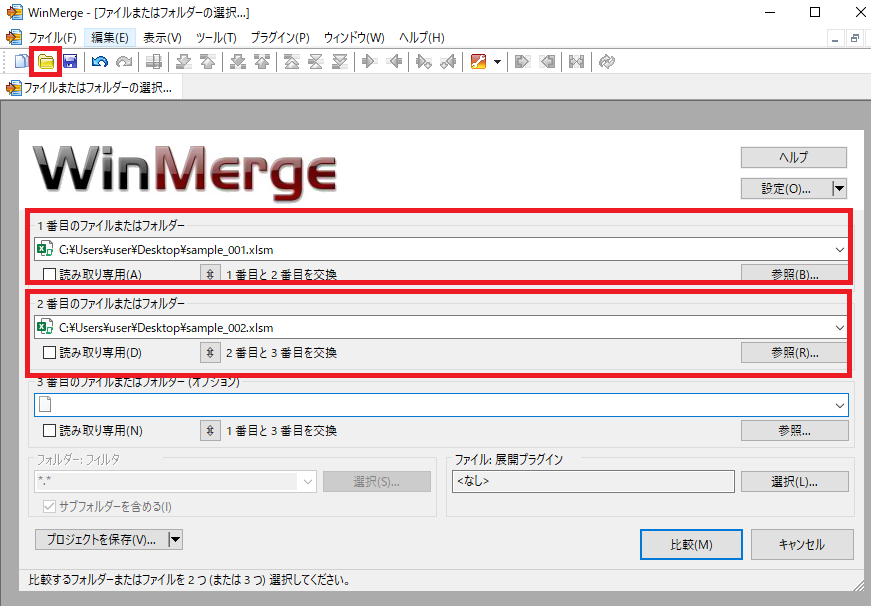Image resolution: width=871 pixels, height=606 pixels.
Task: Click the Excel file icon beside sample_002.xlsm
Action: [x=45, y=327]
